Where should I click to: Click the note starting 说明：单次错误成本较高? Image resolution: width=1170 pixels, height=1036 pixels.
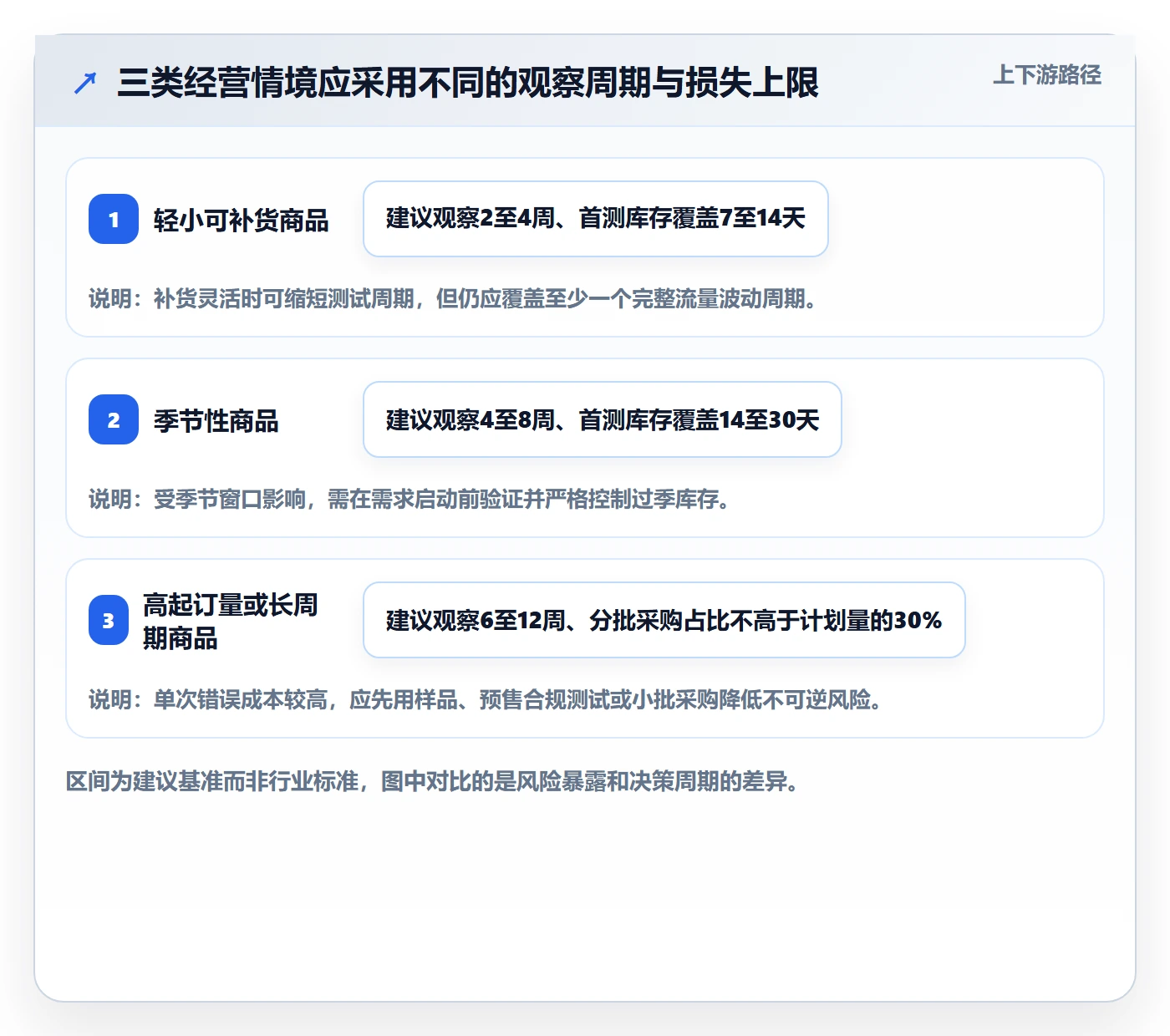(x=485, y=699)
